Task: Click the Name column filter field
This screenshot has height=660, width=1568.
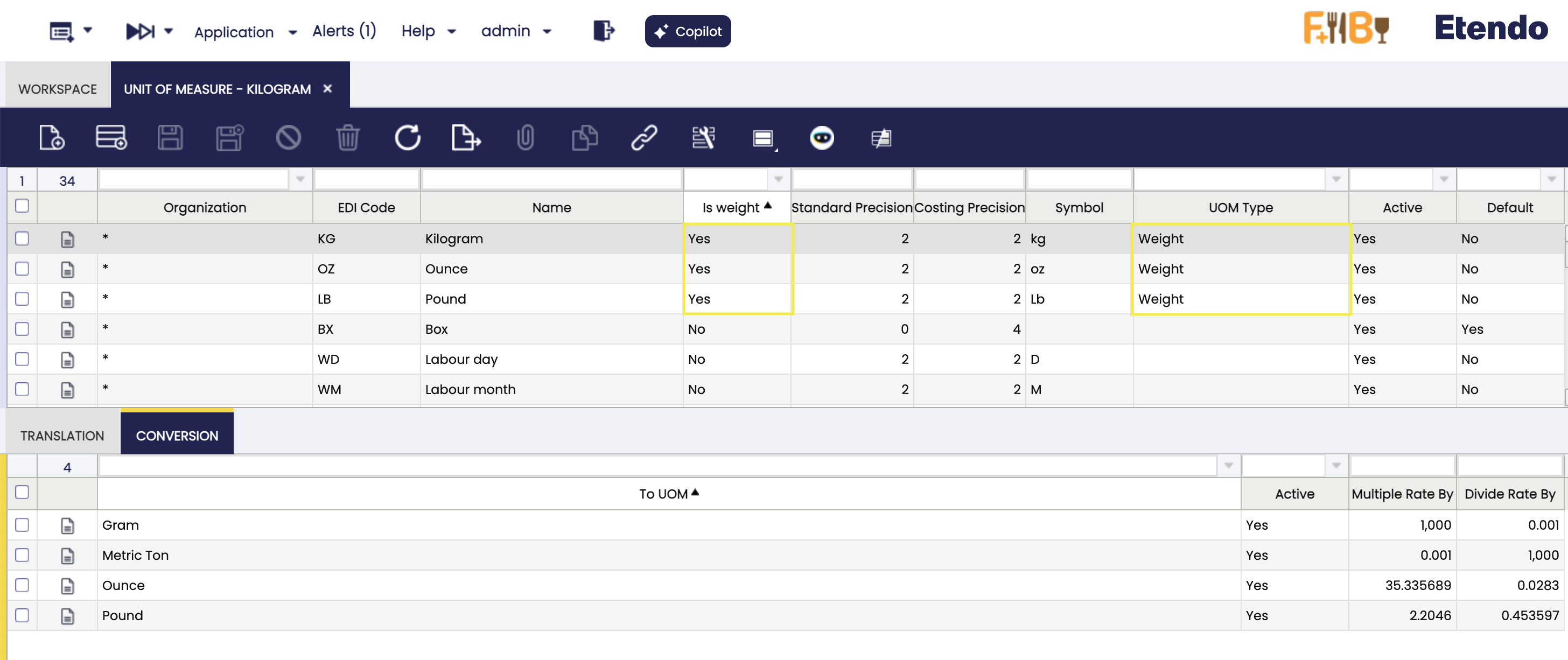Action: [x=551, y=179]
